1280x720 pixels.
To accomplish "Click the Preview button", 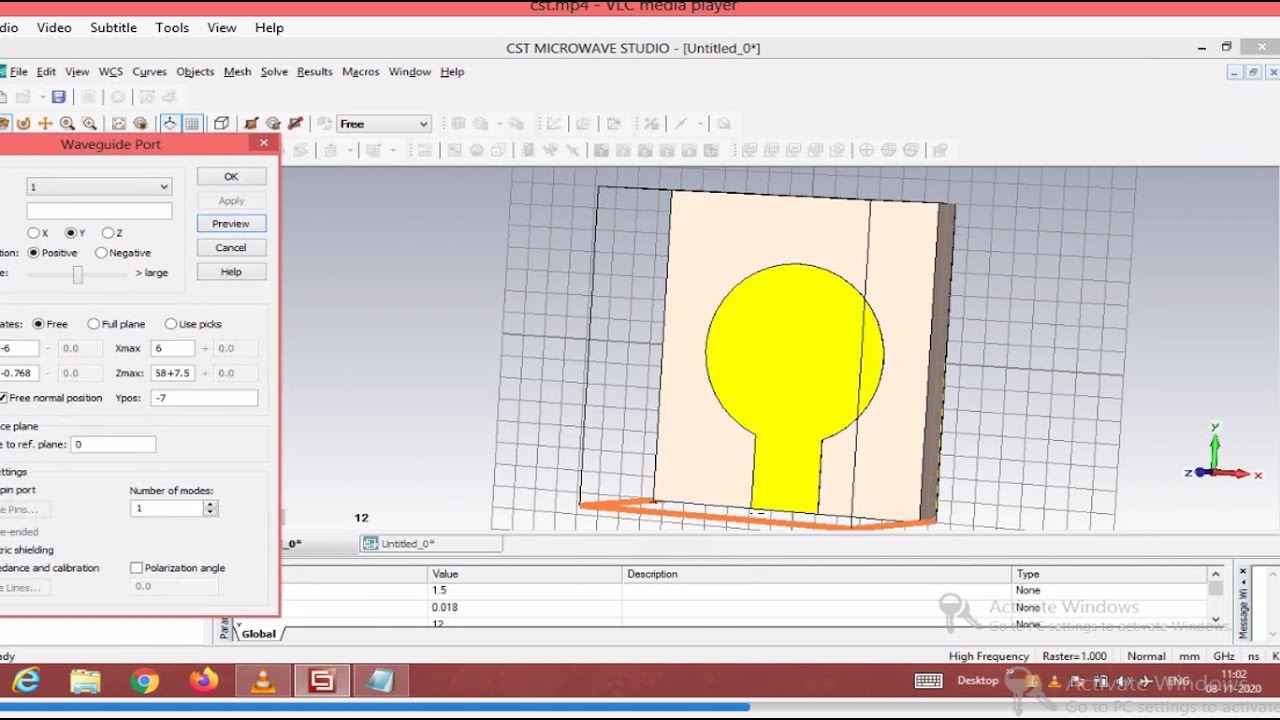I will 231,224.
